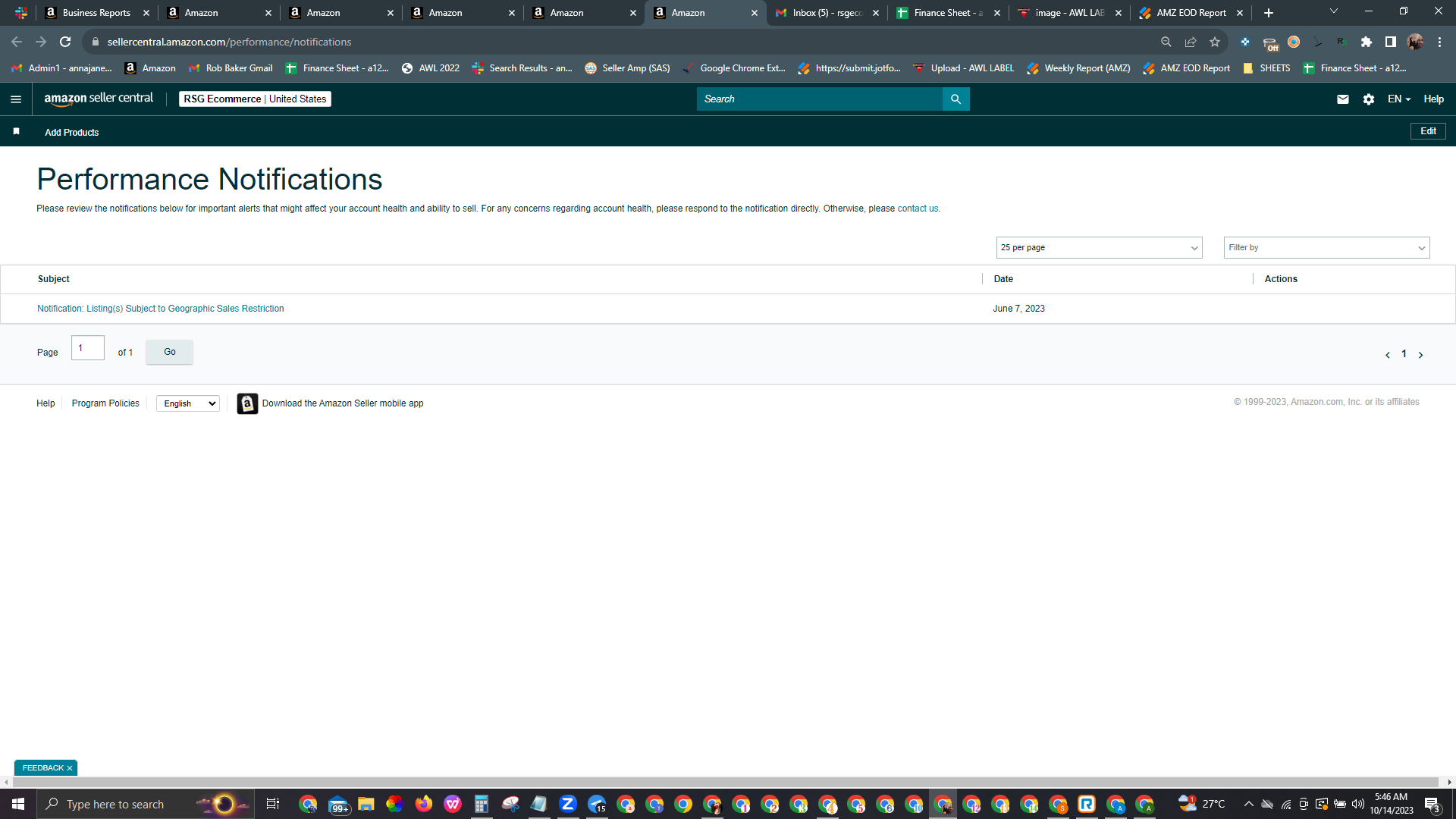Screen dimensions: 1456x819
Task: Expand the EN language selector
Action: pyautogui.click(x=1399, y=99)
